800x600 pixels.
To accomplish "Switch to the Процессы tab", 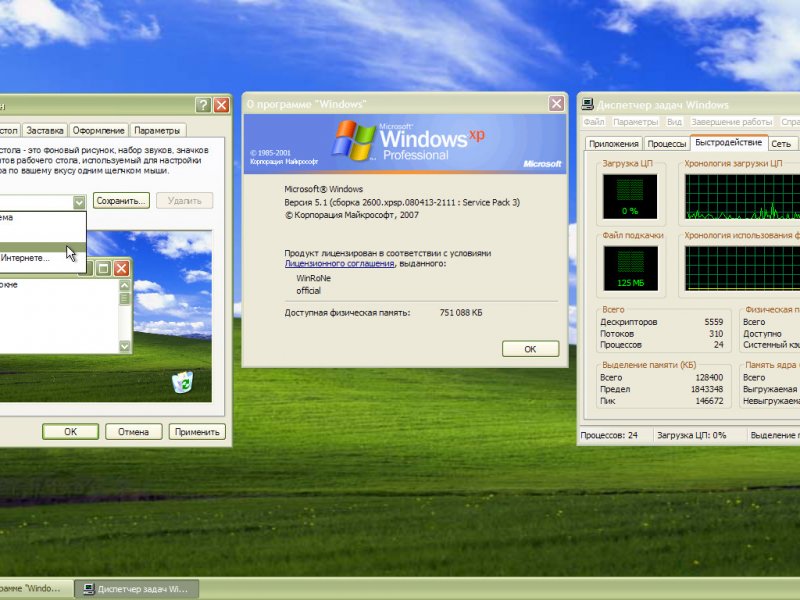I will (667, 144).
